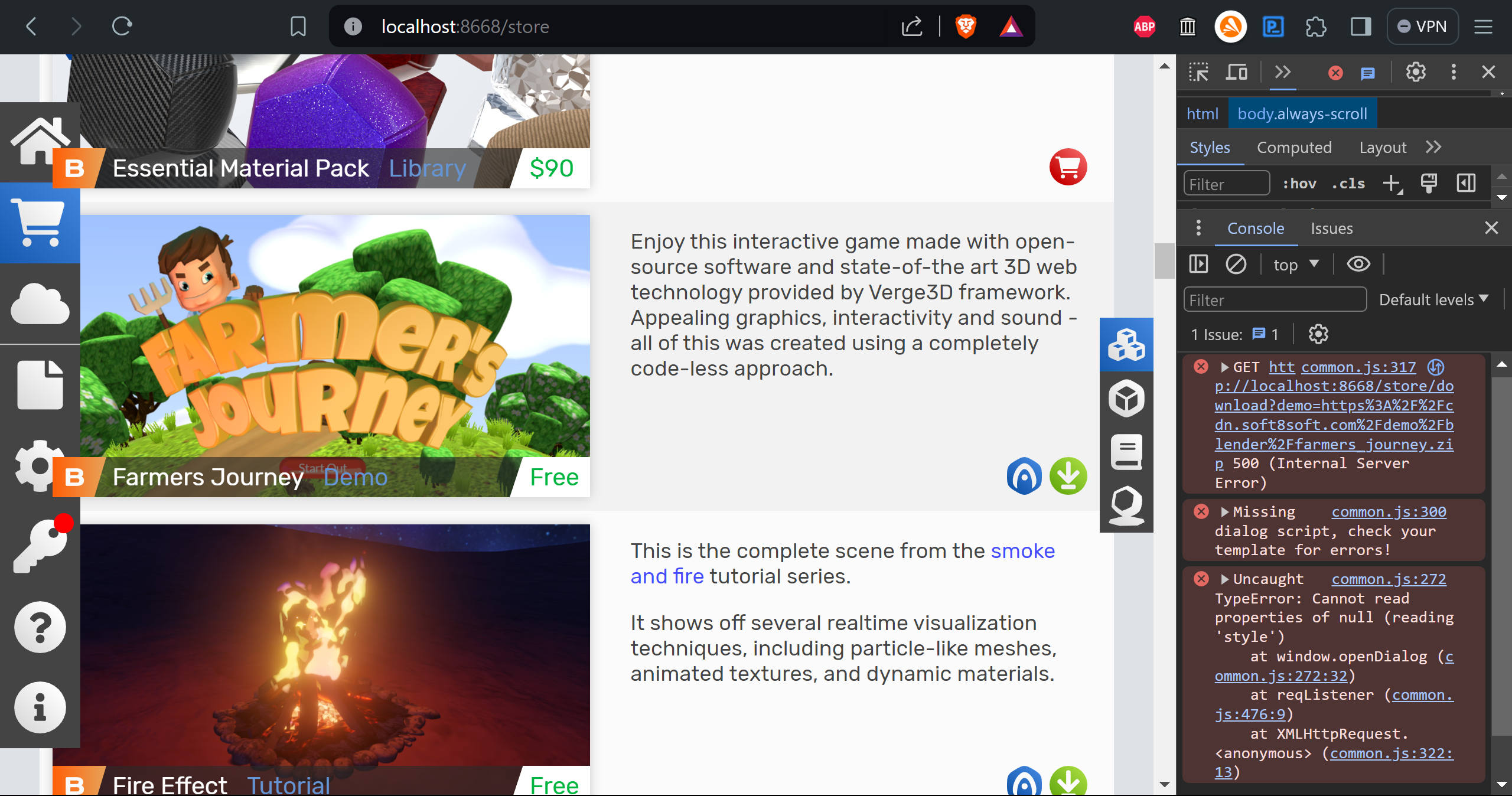
Task: Toggle the :hov element state panel
Action: pyautogui.click(x=1299, y=184)
